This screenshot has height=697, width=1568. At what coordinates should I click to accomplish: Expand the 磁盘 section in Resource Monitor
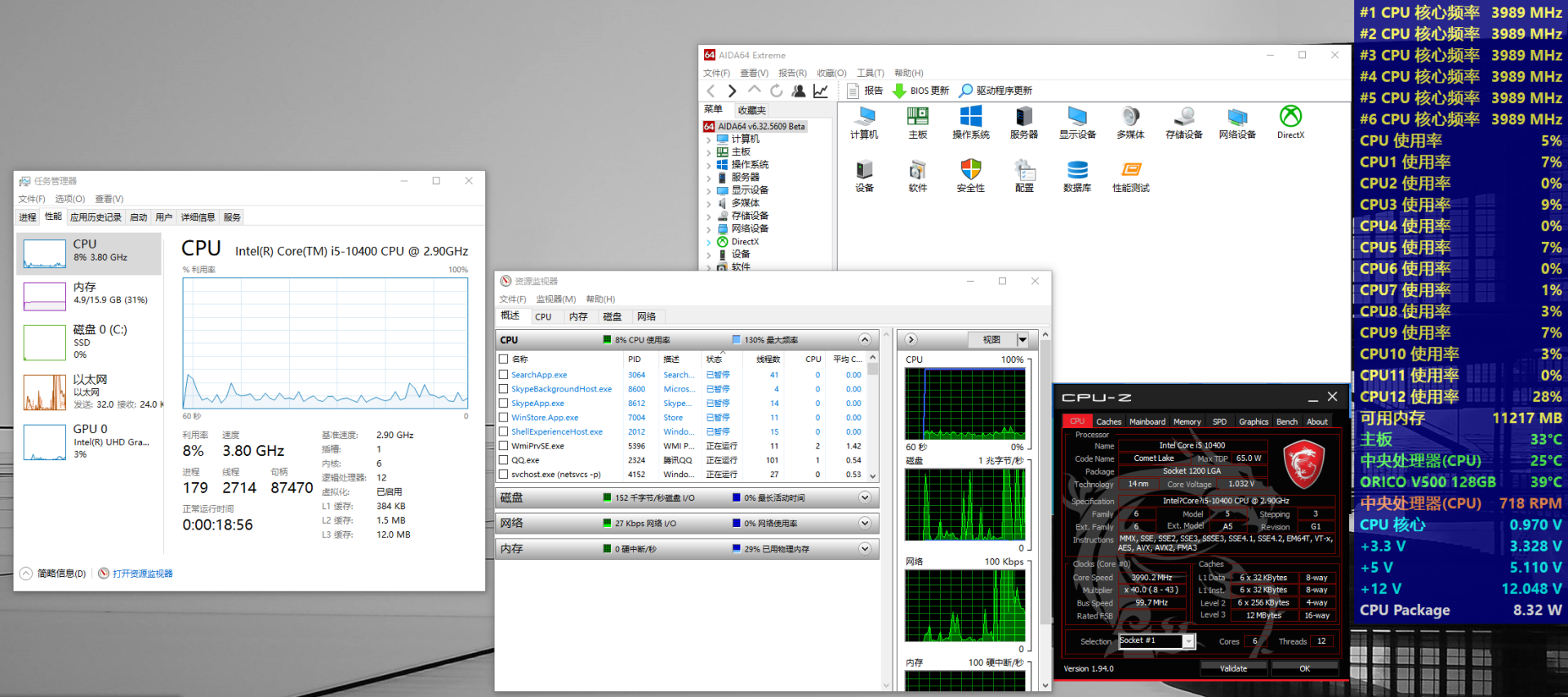pyautogui.click(x=865, y=498)
